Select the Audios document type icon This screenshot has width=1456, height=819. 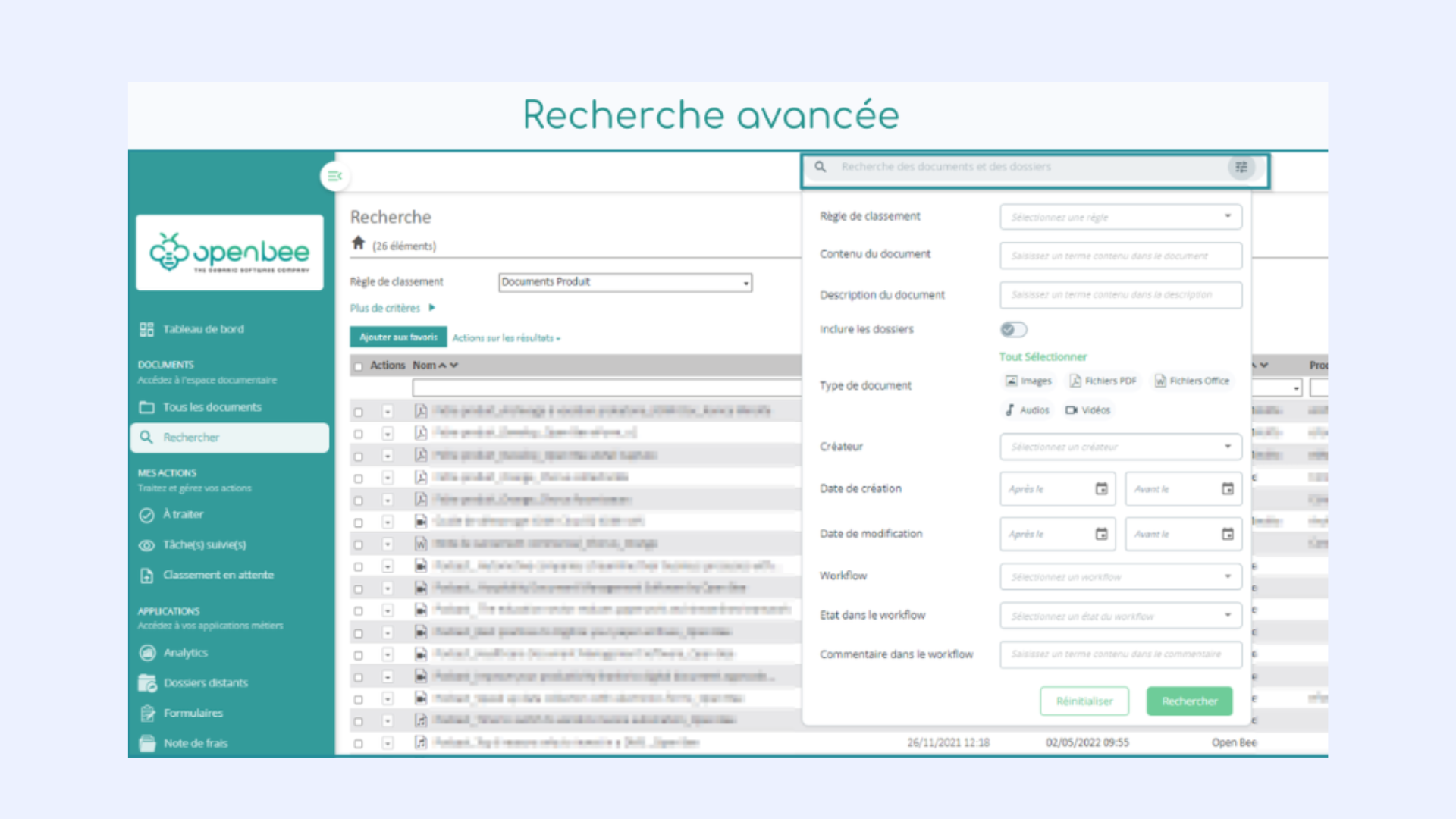1009,410
